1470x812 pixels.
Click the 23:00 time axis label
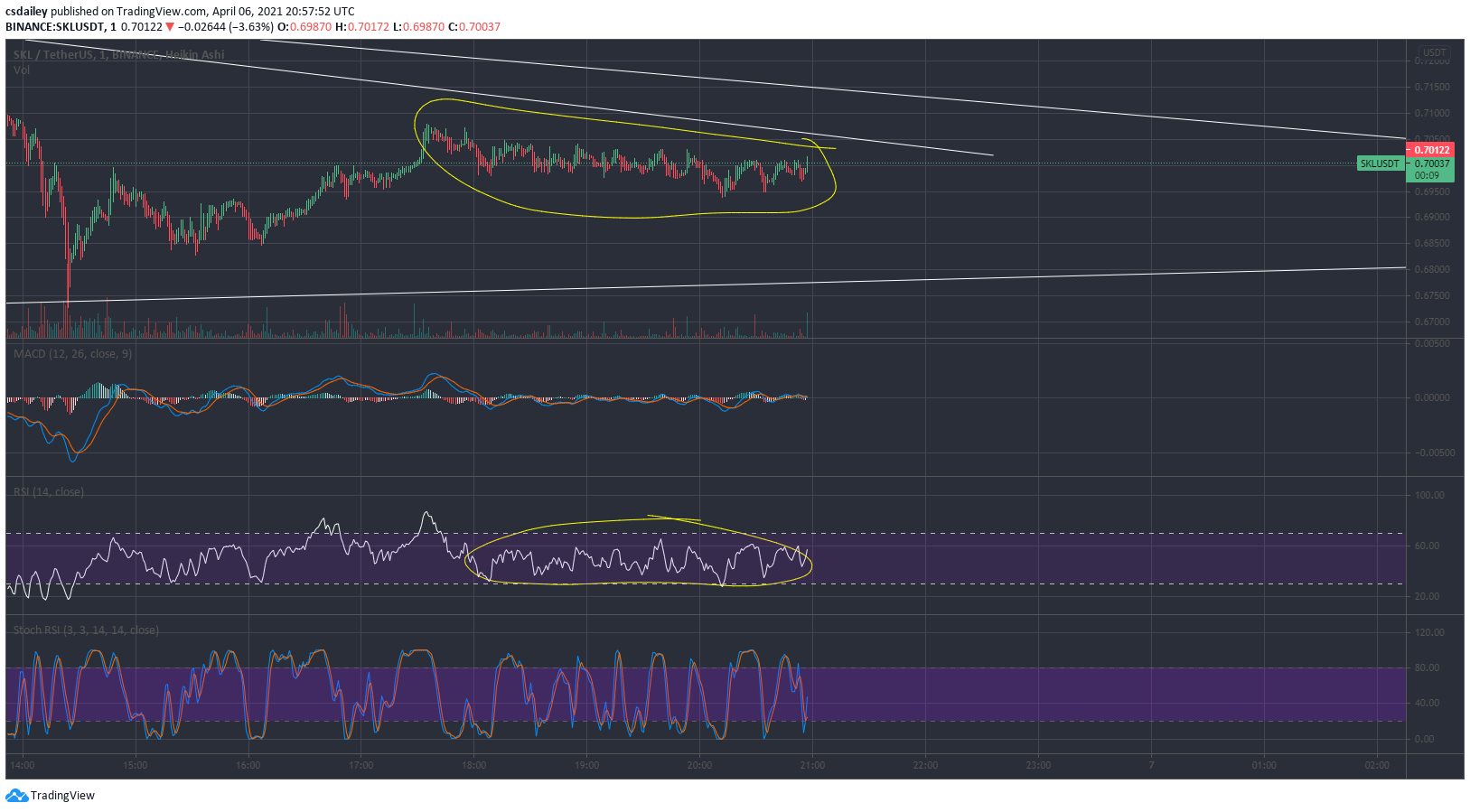(x=1038, y=765)
